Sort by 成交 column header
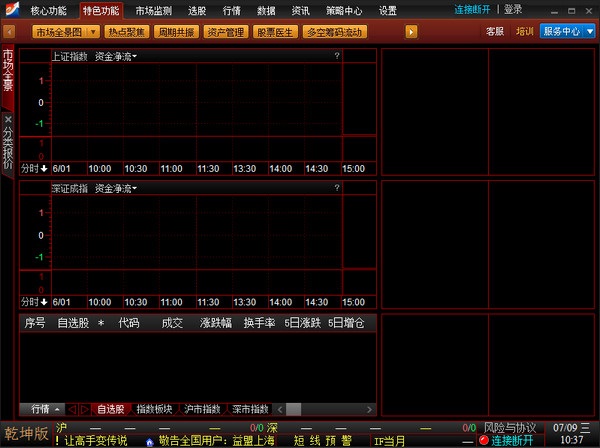 (172, 323)
